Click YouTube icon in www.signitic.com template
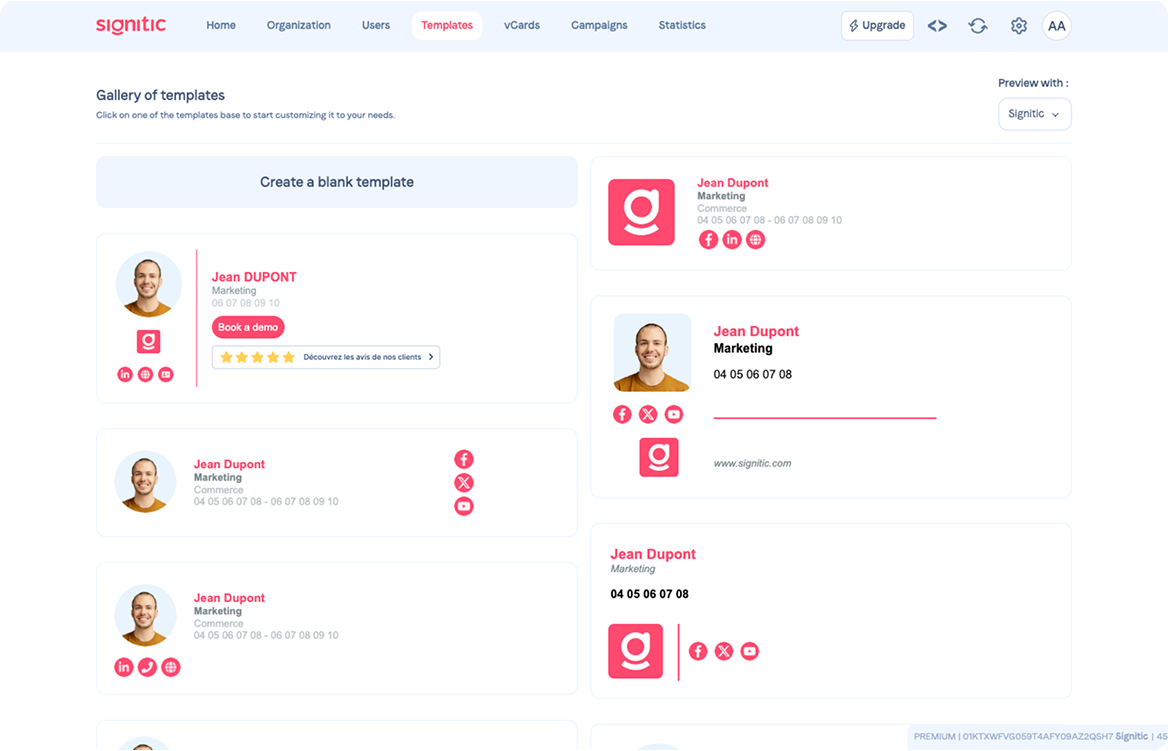1168x751 pixels. click(x=673, y=414)
